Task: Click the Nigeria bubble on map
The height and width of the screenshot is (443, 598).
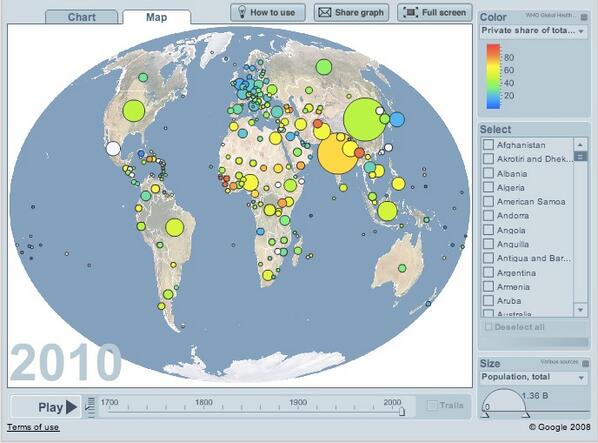Action: [251, 183]
